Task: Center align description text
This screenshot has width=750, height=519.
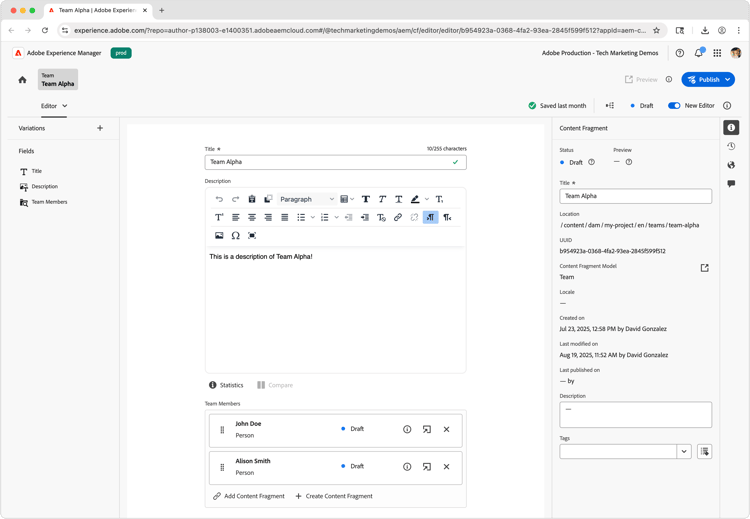Action: click(x=252, y=217)
